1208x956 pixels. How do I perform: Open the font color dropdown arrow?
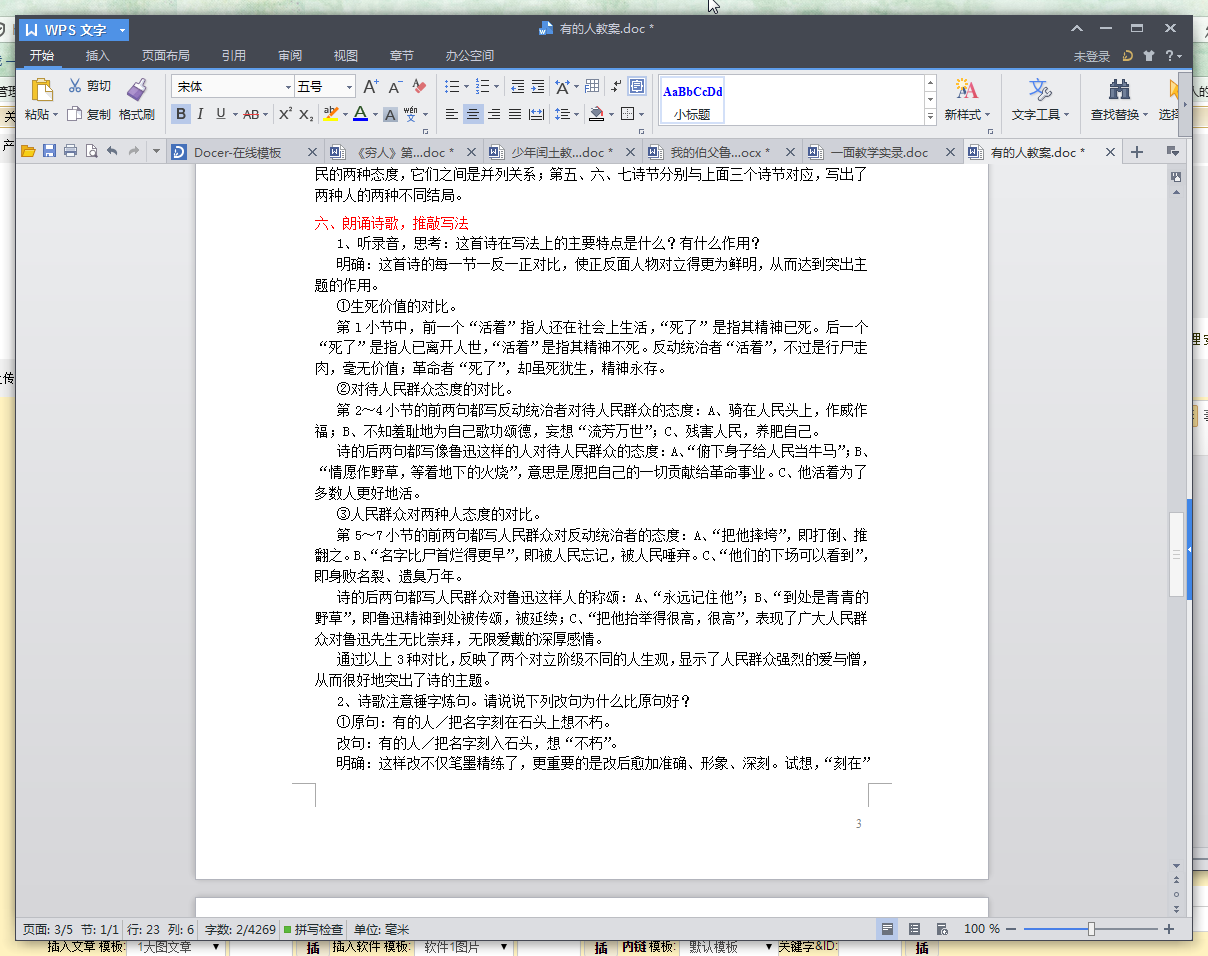pyautogui.click(x=373, y=115)
